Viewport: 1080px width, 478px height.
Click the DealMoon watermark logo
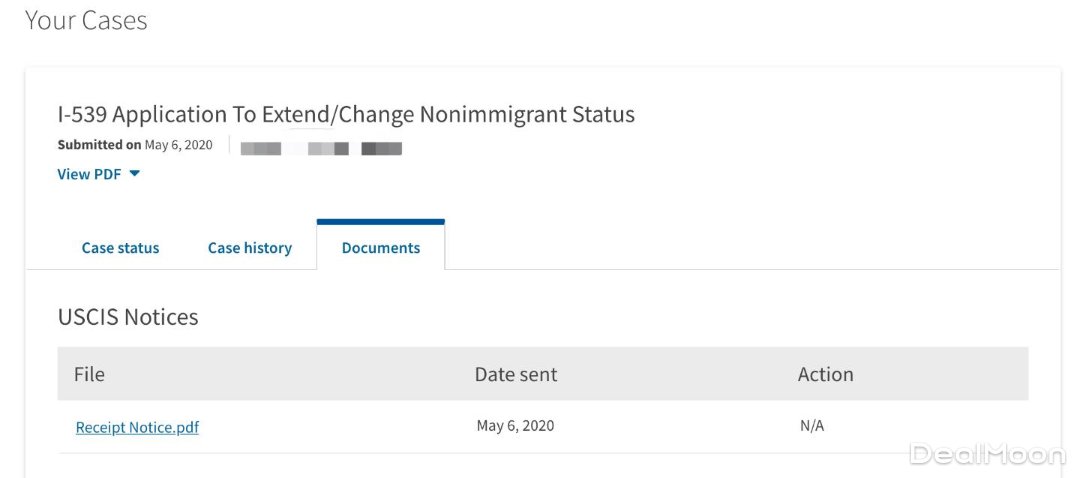[x=987, y=454]
